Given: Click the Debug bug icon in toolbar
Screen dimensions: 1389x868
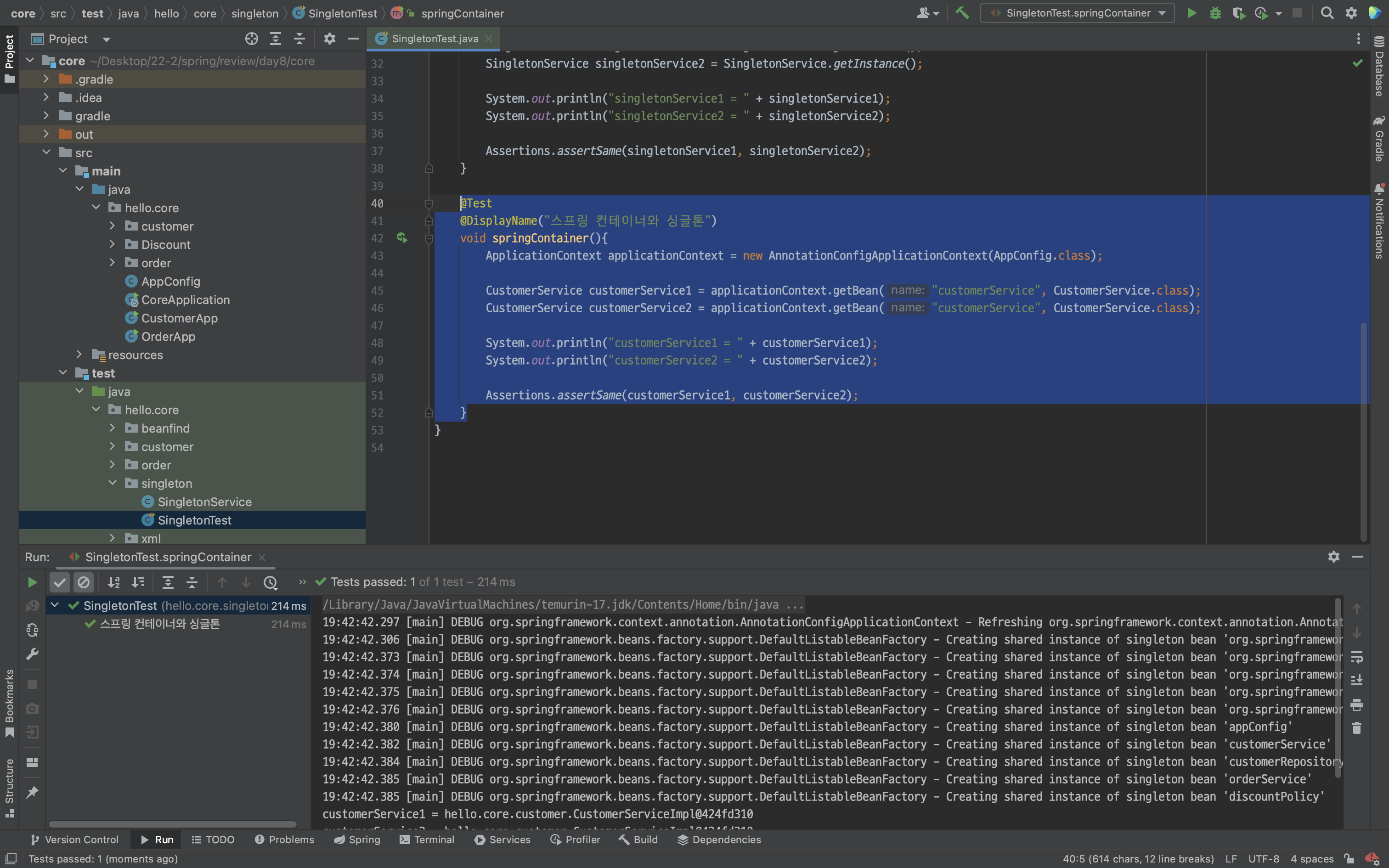Looking at the screenshot, I should click(1214, 13).
